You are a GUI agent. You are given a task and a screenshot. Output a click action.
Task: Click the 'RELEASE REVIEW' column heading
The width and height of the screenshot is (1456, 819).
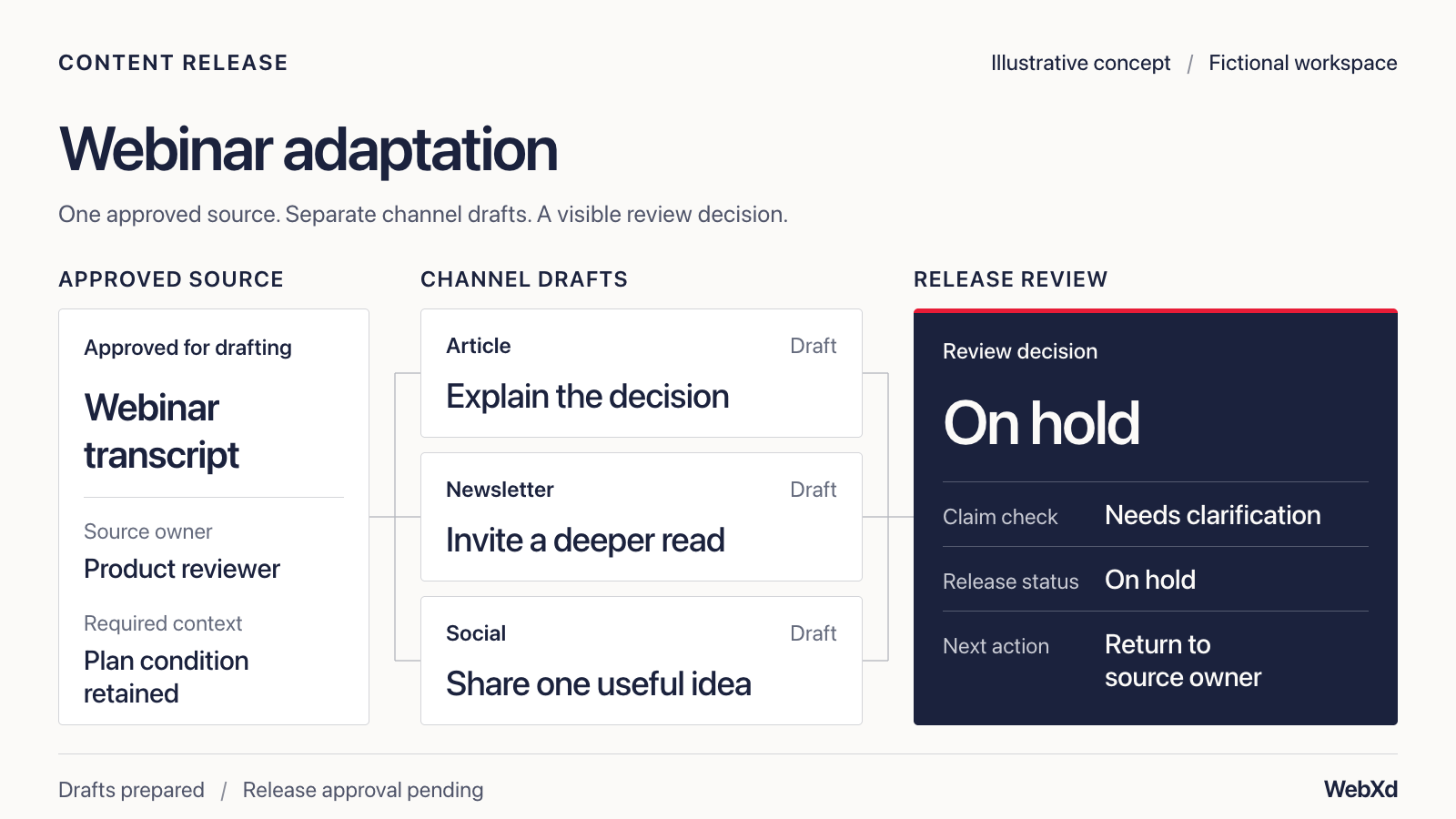click(x=1011, y=279)
